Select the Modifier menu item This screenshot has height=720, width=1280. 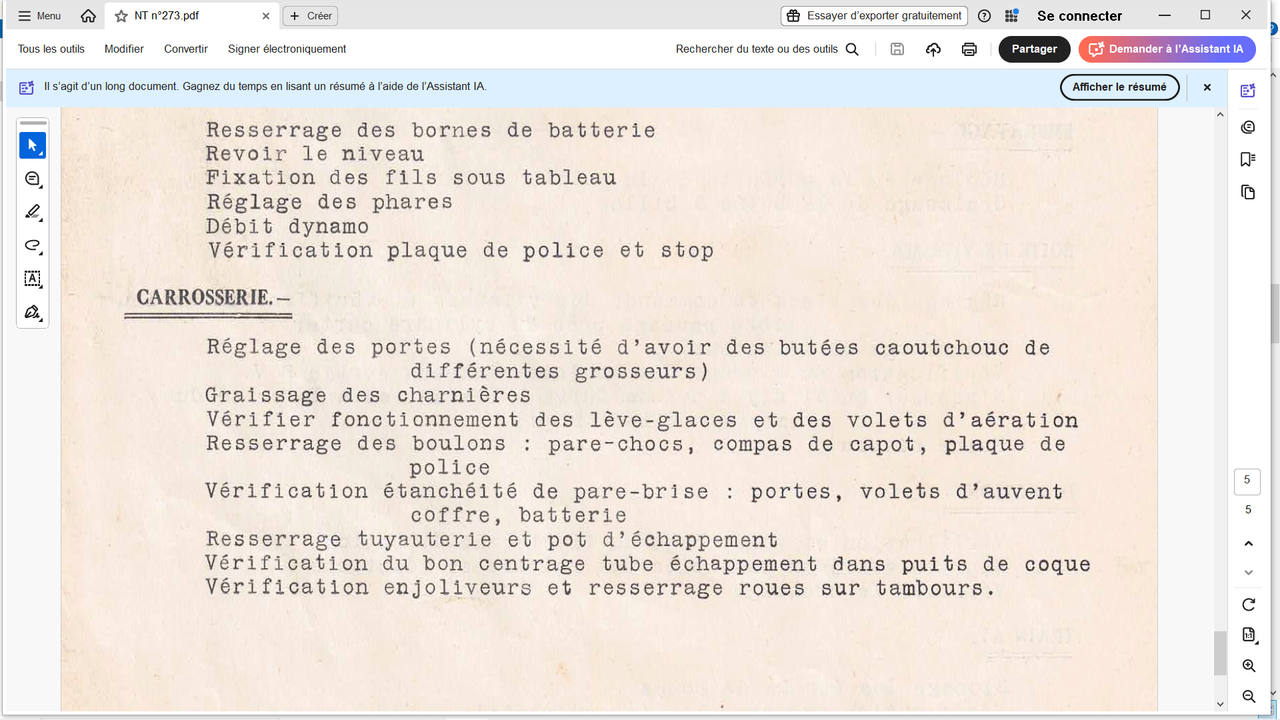pos(123,48)
